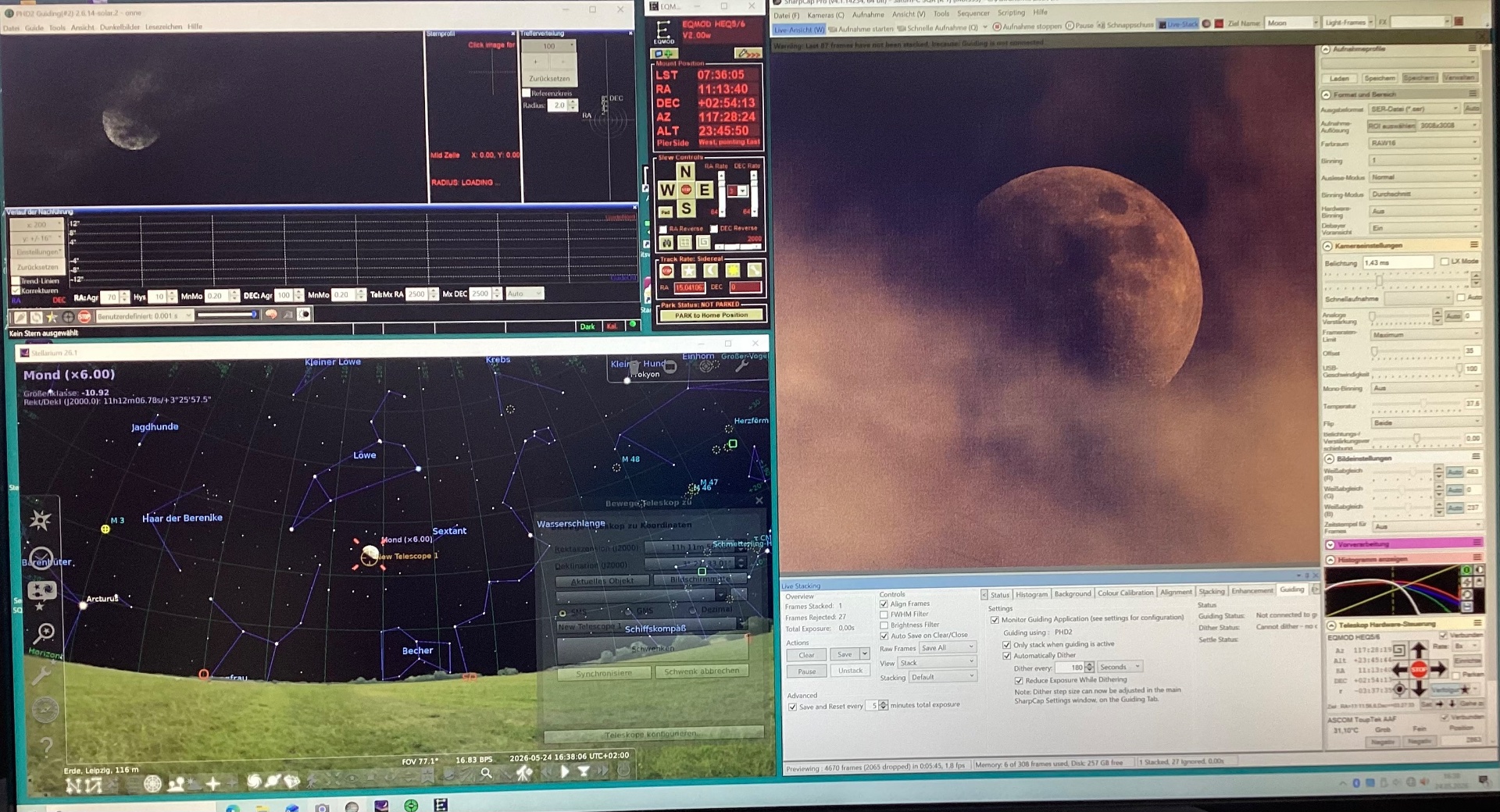Click SharpCap telescope red STOP button

1419,669
